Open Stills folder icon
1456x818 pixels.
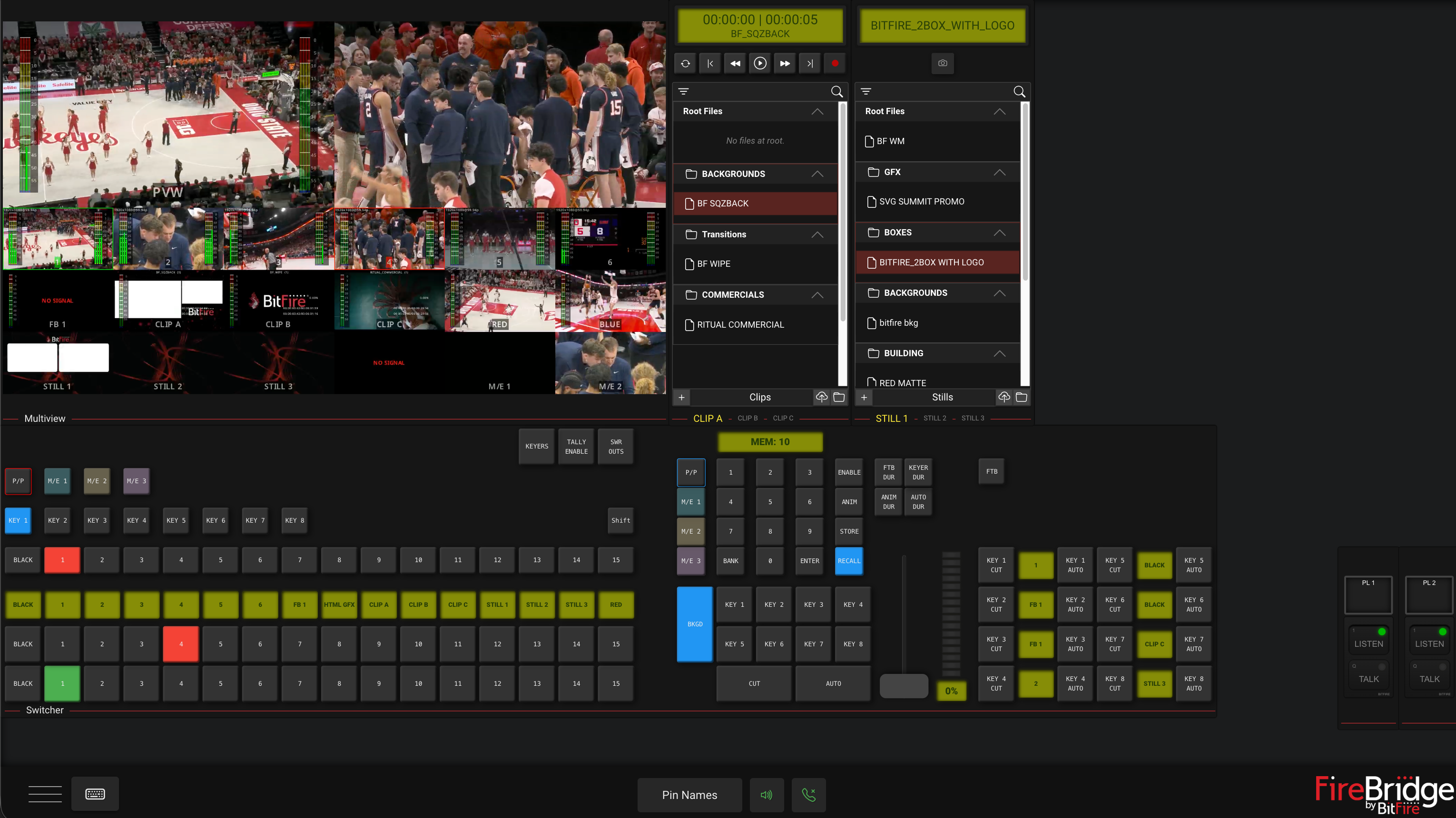point(1022,397)
